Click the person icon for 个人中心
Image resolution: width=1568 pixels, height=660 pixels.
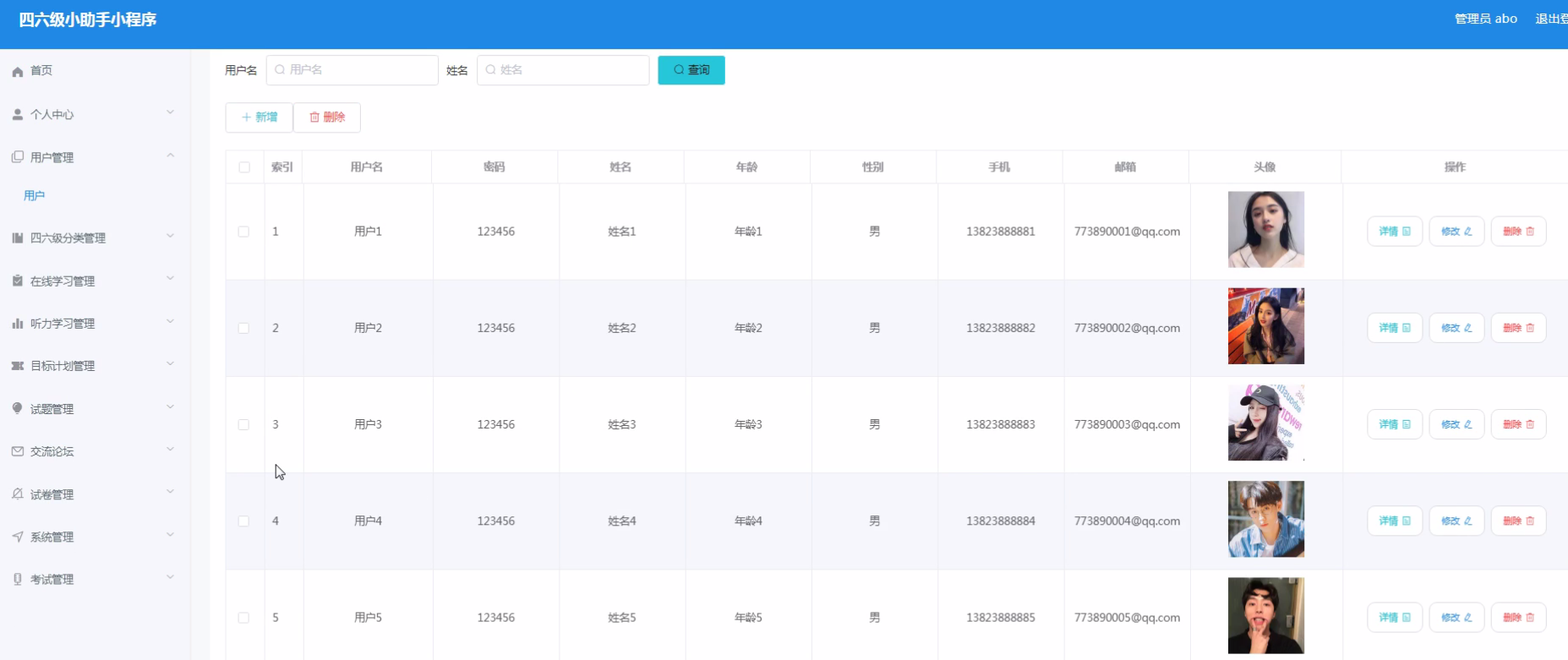click(18, 114)
